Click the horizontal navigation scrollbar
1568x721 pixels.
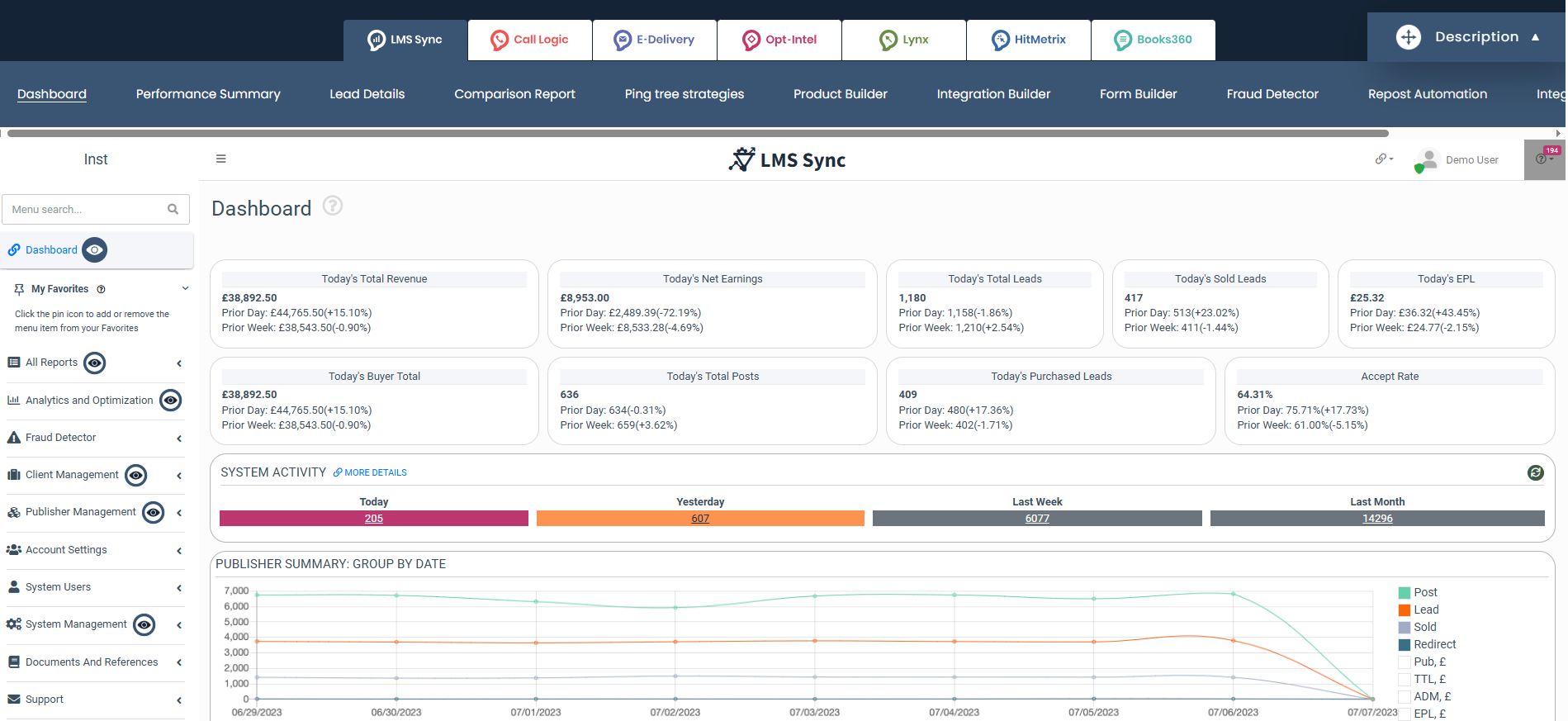pos(698,133)
